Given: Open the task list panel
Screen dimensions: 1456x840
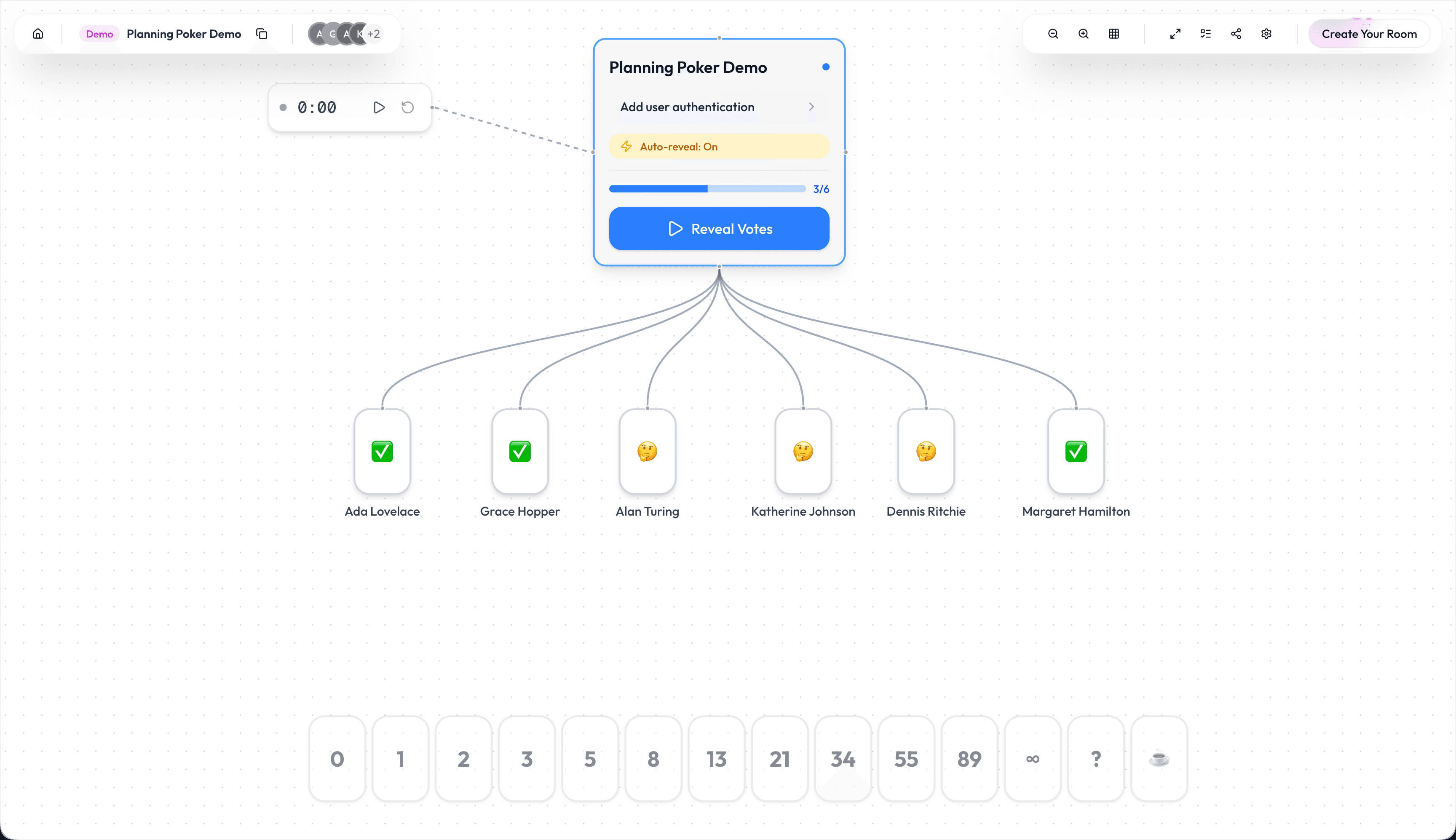Looking at the screenshot, I should pyautogui.click(x=1205, y=33).
